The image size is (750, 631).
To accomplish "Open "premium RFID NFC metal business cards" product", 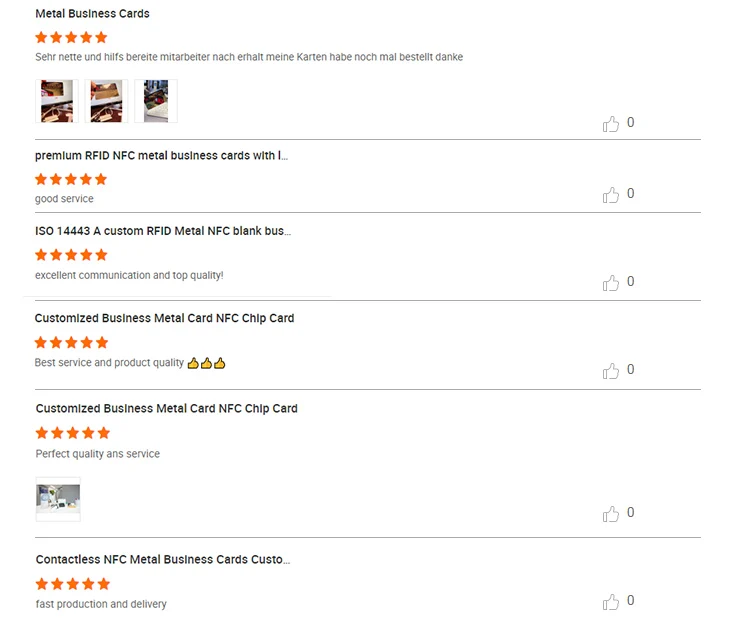I will 162,155.
